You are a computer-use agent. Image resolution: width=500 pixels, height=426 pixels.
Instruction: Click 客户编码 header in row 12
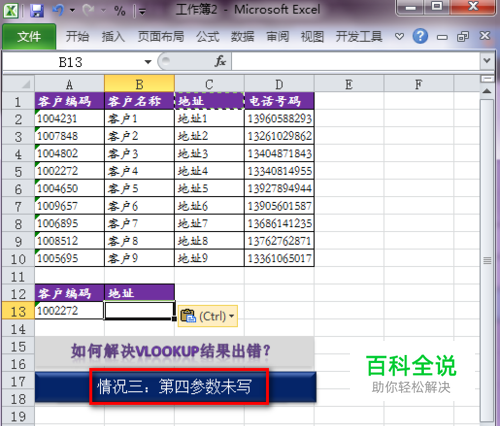69,293
